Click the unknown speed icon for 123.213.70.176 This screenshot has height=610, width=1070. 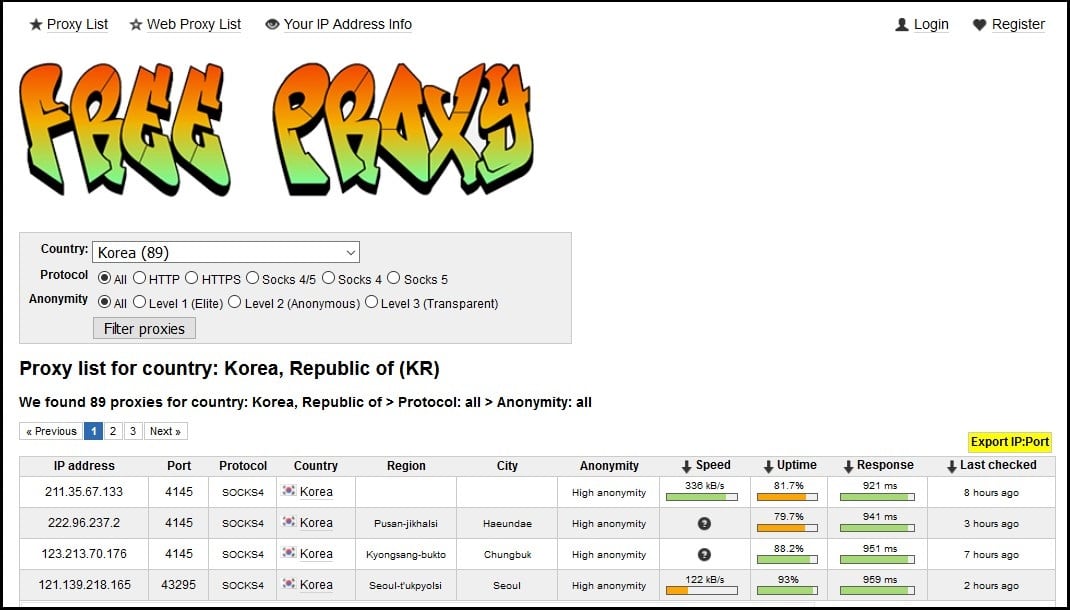click(704, 555)
